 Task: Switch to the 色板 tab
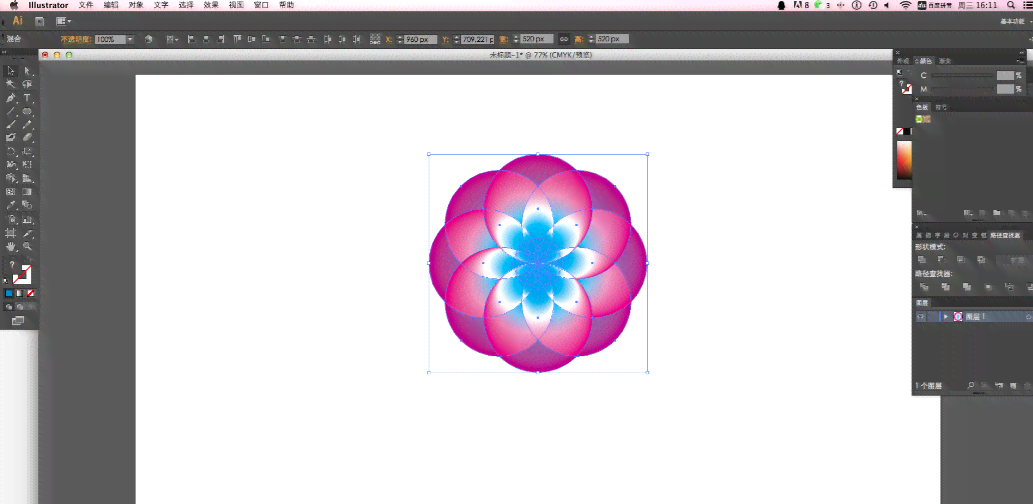click(922, 107)
